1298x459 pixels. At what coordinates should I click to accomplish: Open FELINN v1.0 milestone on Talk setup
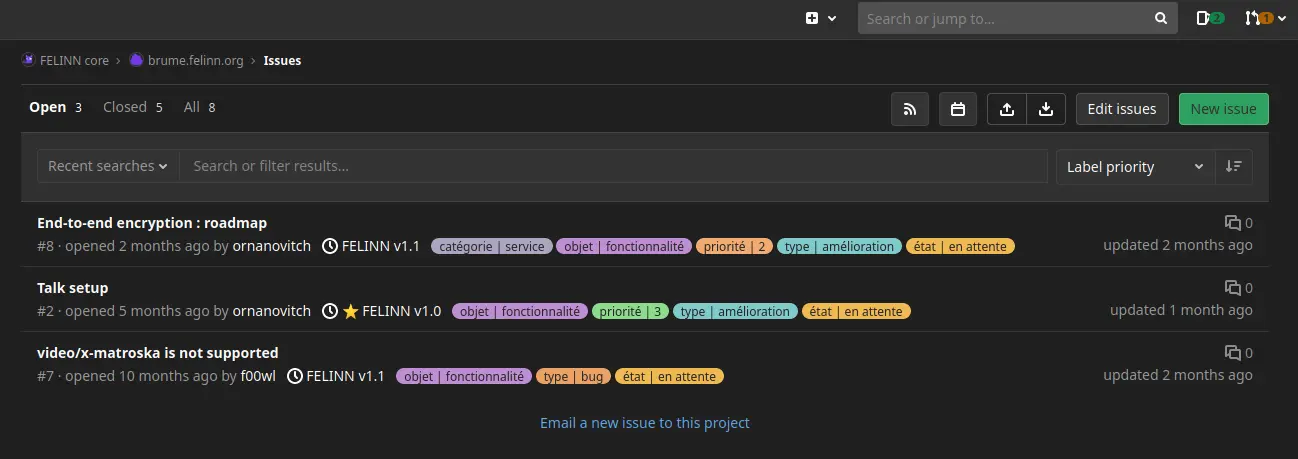[402, 311]
